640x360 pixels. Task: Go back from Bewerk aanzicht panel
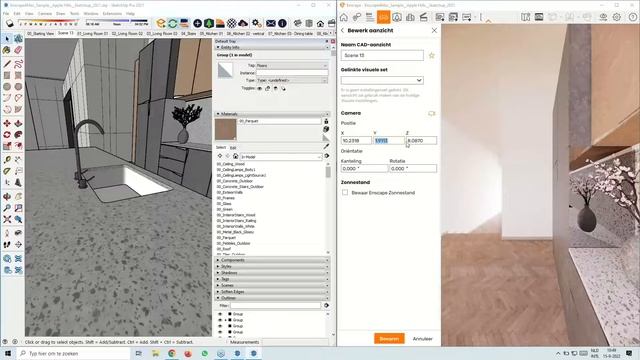point(342,31)
